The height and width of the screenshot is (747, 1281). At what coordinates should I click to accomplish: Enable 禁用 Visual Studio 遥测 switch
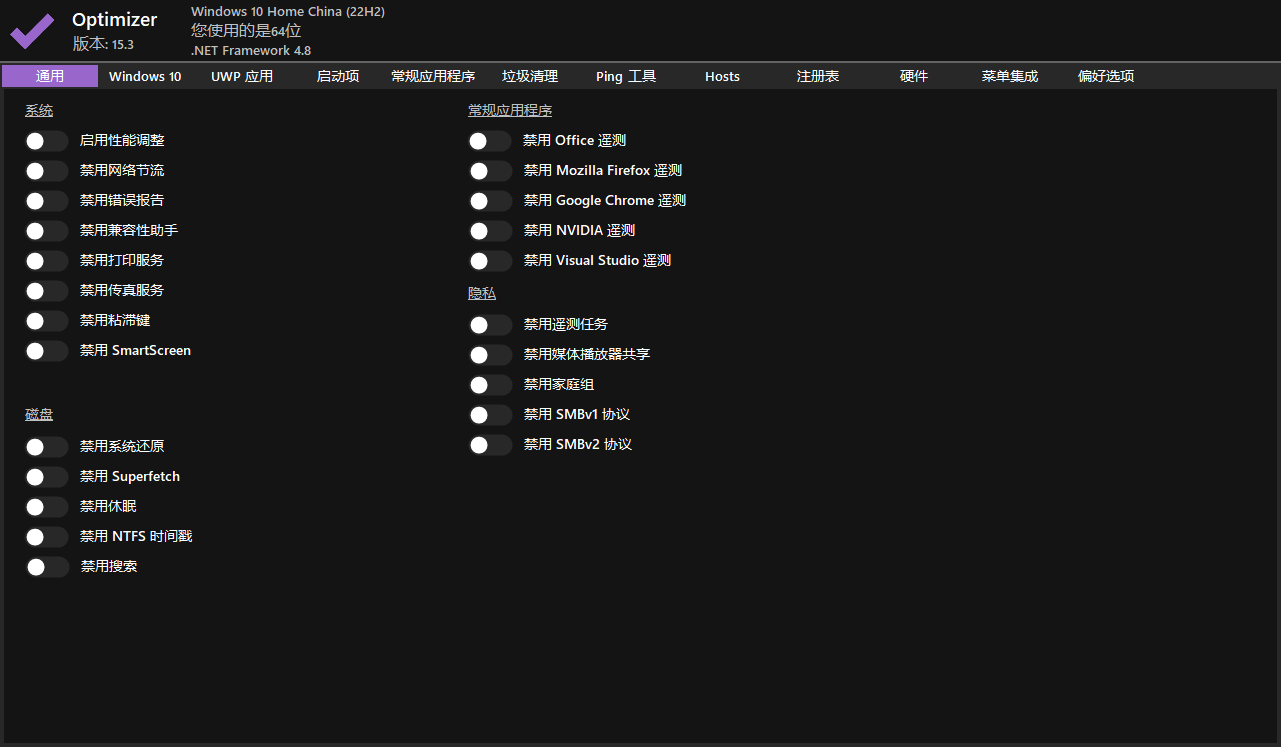click(x=490, y=261)
